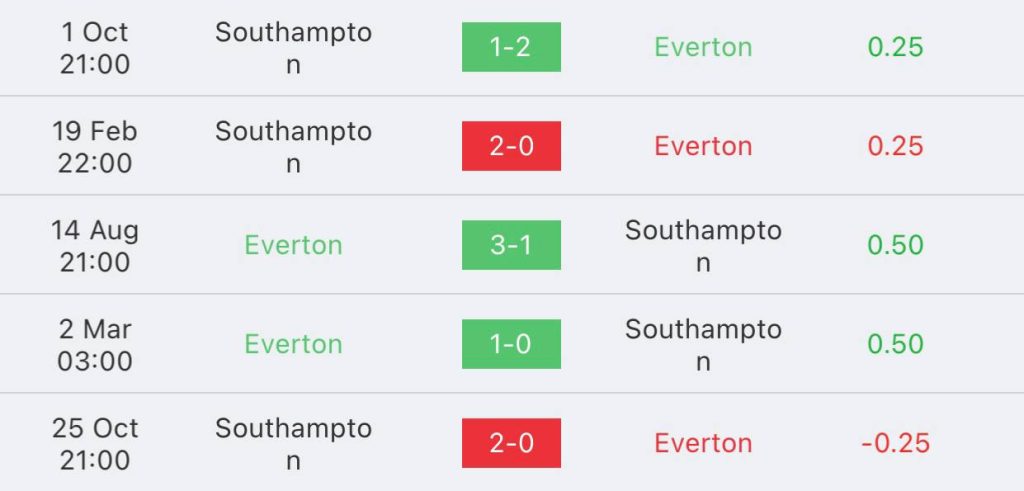
Task: Open the red 2-0 score for 19 Feb
Action: pyautogui.click(x=511, y=146)
